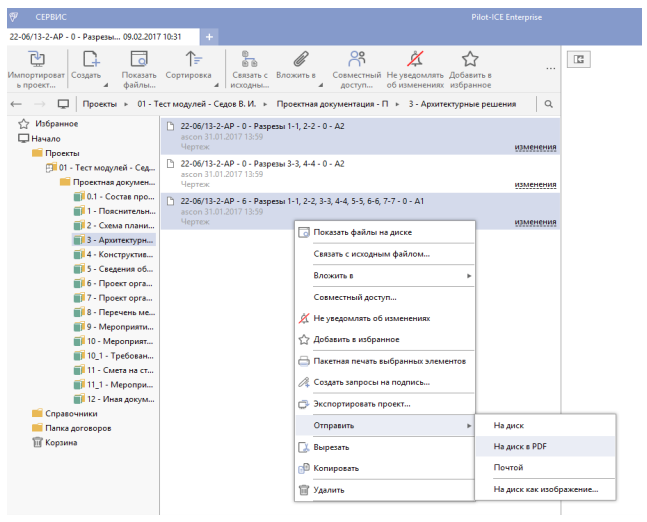The height and width of the screenshot is (522, 647).
Task: Toggle the crossed bell notifications toolbar button
Action: [415, 59]
